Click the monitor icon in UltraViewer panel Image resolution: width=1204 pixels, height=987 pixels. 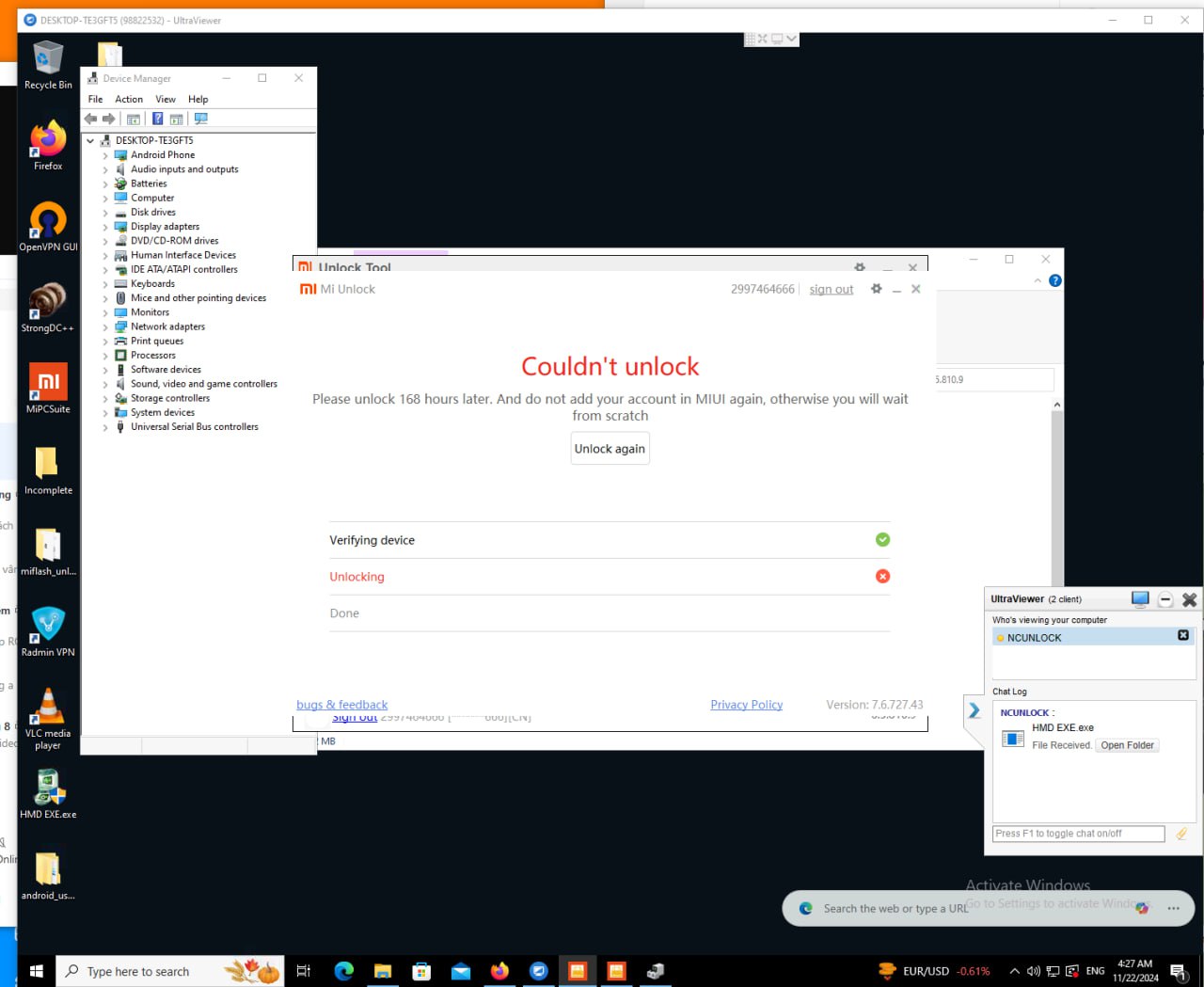(1140, 598)
